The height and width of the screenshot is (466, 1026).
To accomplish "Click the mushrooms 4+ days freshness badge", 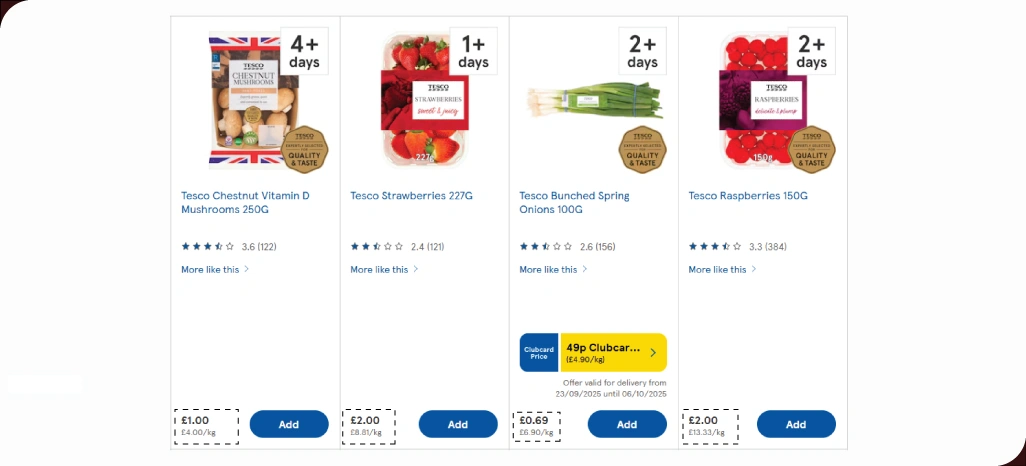I will click(x=304, y=52).
